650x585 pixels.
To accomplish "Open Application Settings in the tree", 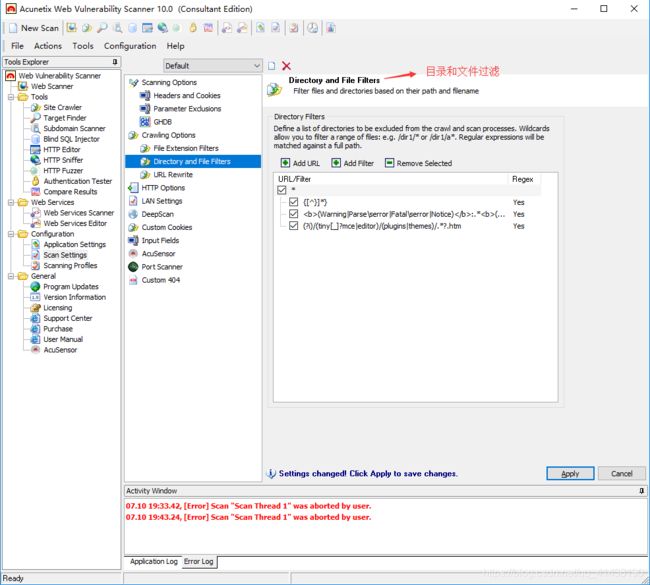I will tap(75, 244).
